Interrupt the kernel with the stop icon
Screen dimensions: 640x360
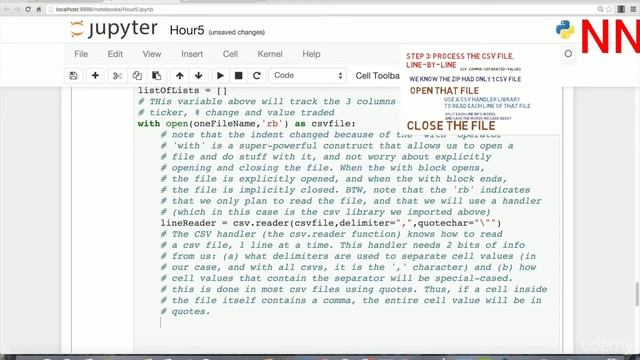(x=239, y=76)
